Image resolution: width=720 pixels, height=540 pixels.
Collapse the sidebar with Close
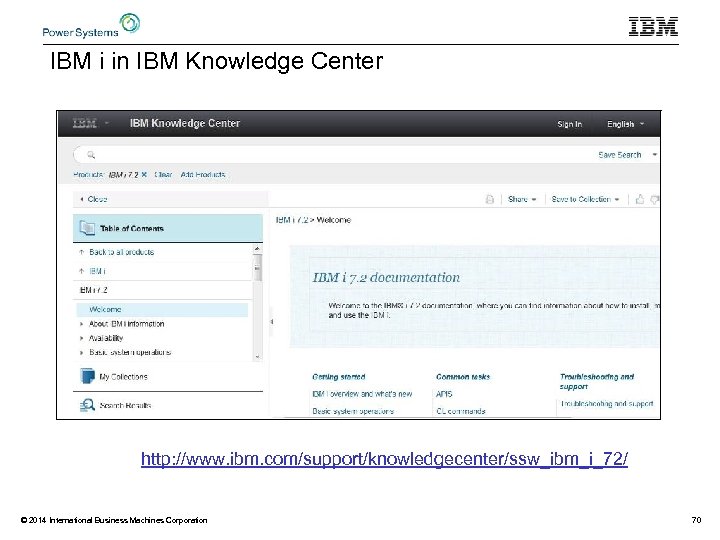94,199
